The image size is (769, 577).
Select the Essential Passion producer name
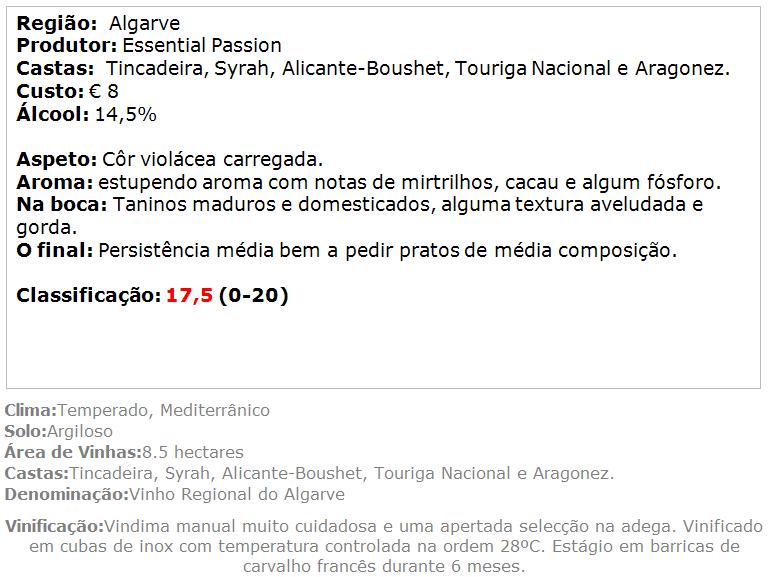(202, 45)
